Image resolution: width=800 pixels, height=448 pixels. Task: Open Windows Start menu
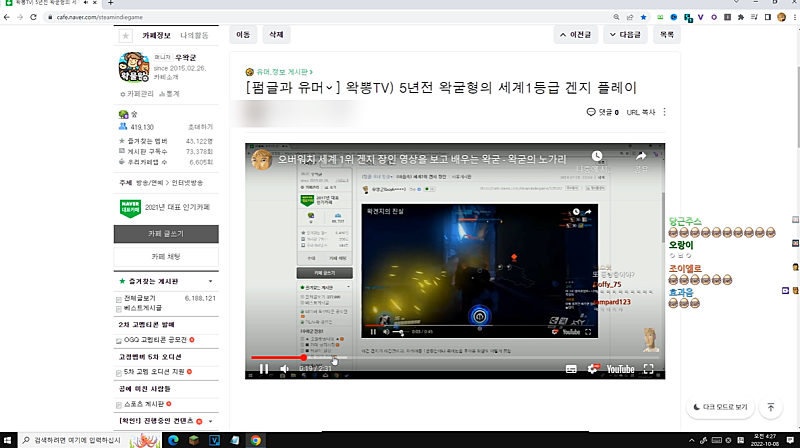point(7,440)
